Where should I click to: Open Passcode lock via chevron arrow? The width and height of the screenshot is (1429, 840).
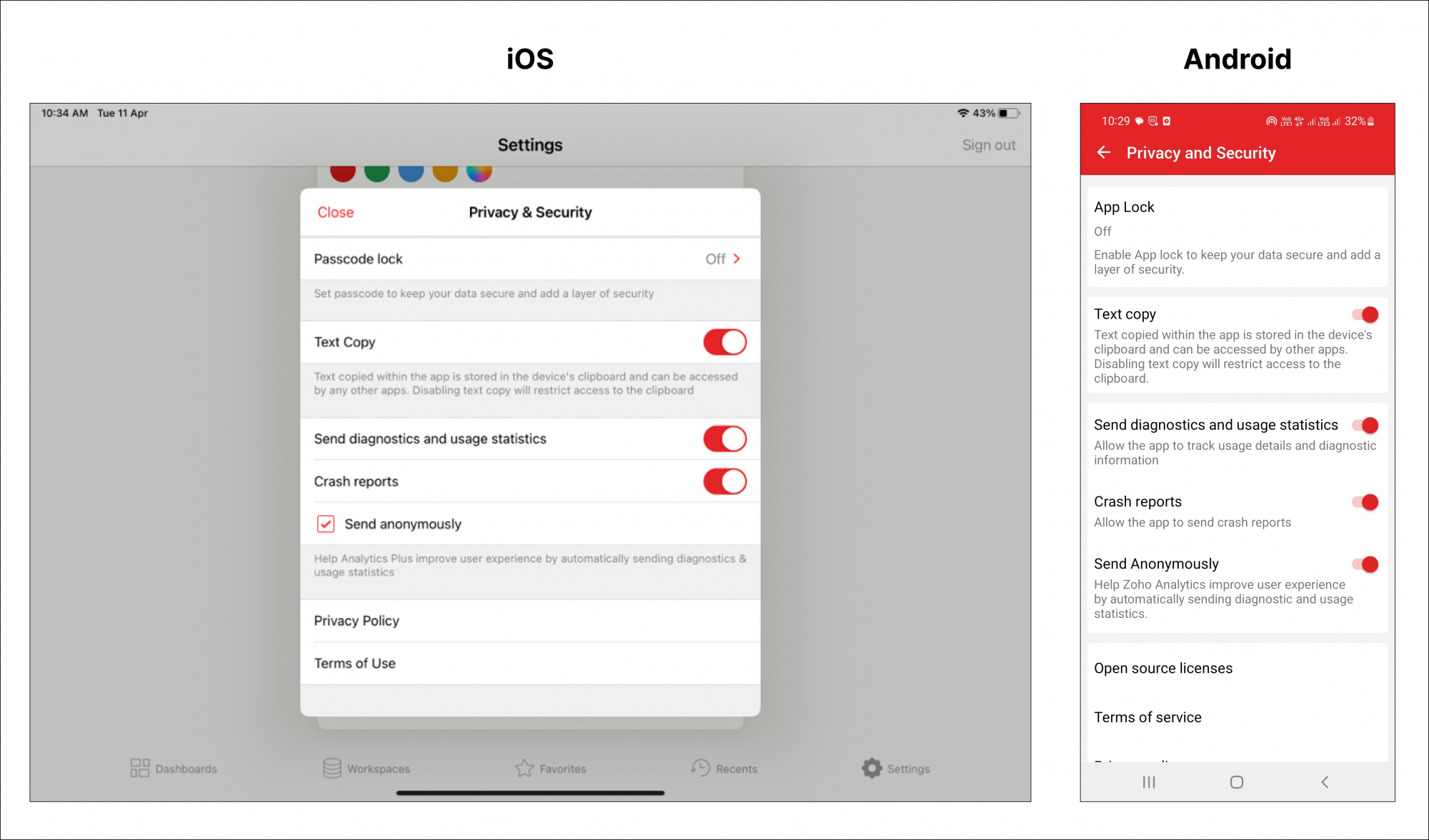click(737, 259)
